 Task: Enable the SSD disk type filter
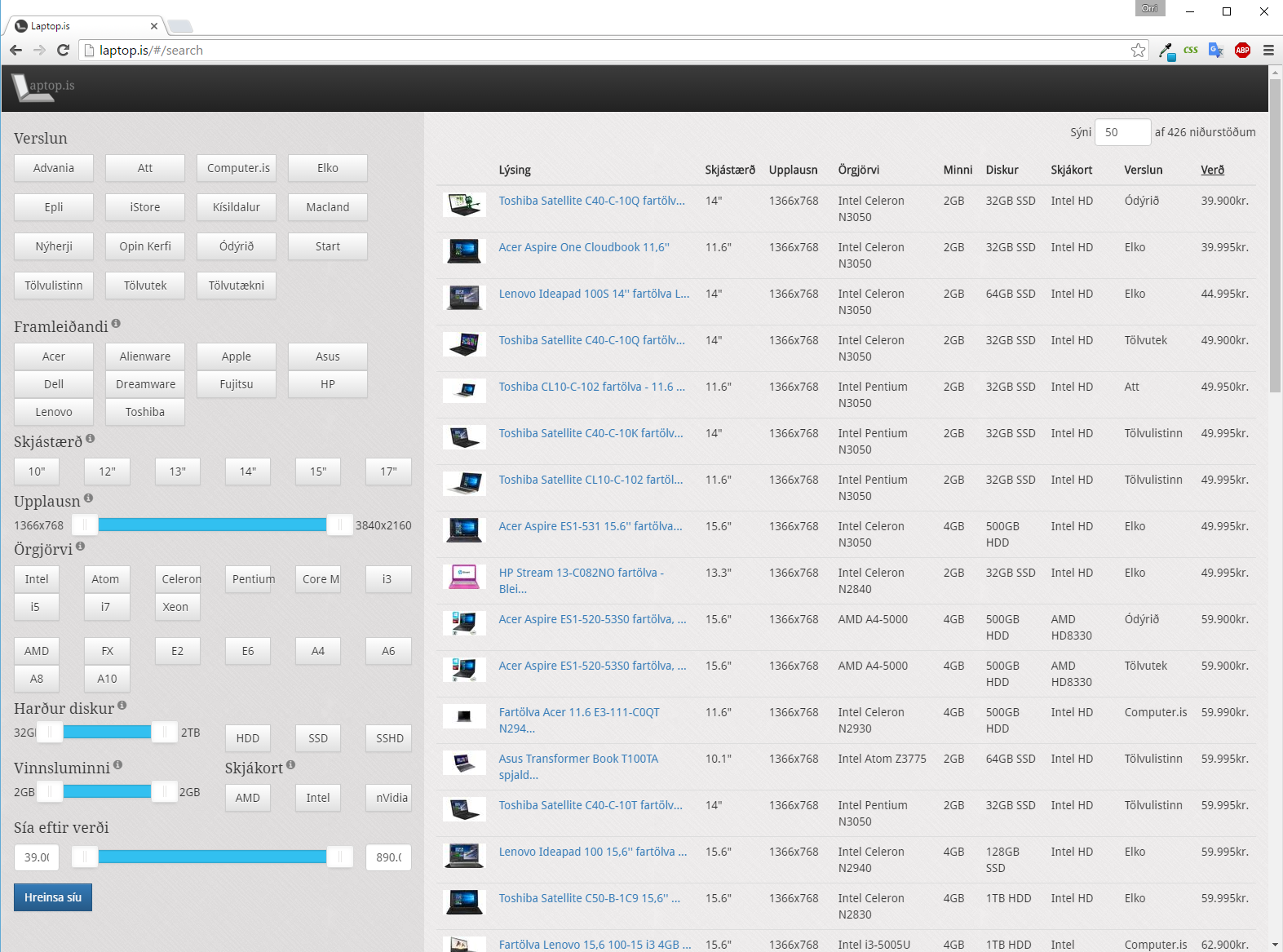click(317, 738)
